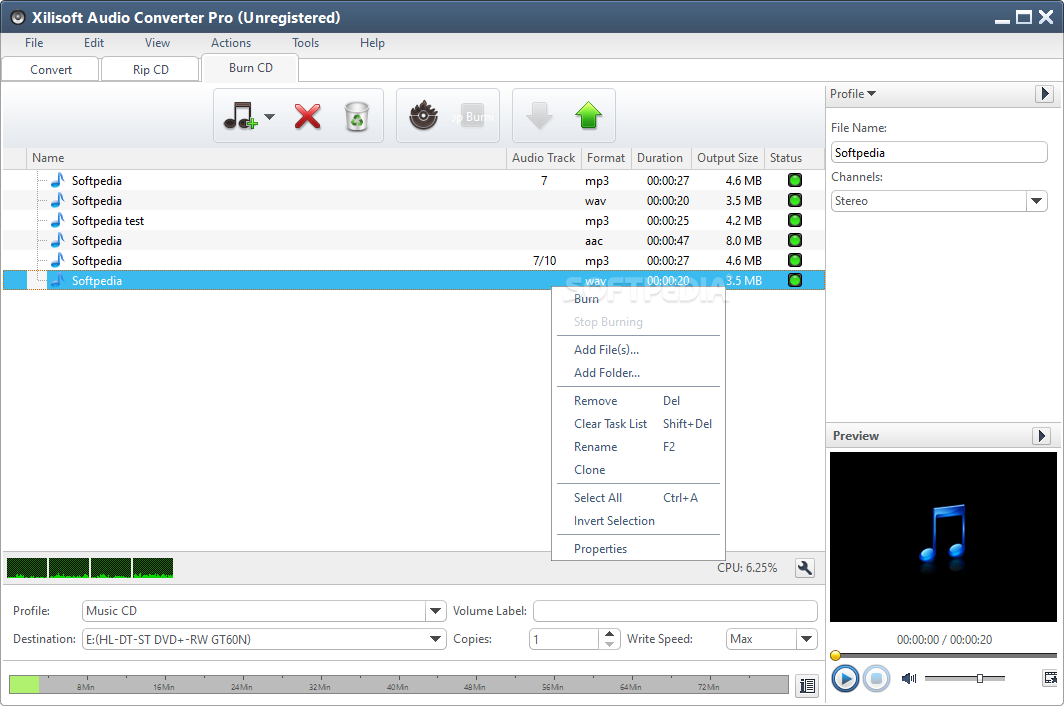The width and height of the screenshot is (1064, 706).
Task: Click the preview video thumbnail
Action: click(x=943, y=536)
